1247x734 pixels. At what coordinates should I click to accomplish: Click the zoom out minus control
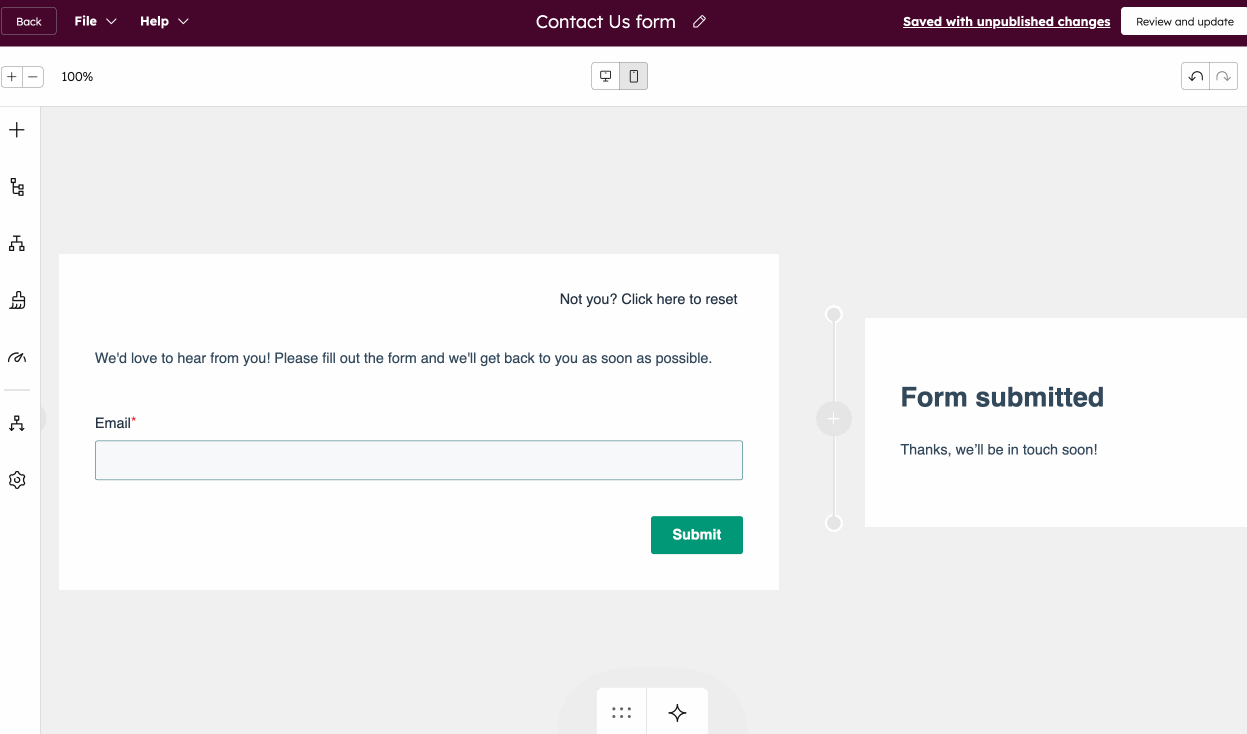[x=33, y=76]
